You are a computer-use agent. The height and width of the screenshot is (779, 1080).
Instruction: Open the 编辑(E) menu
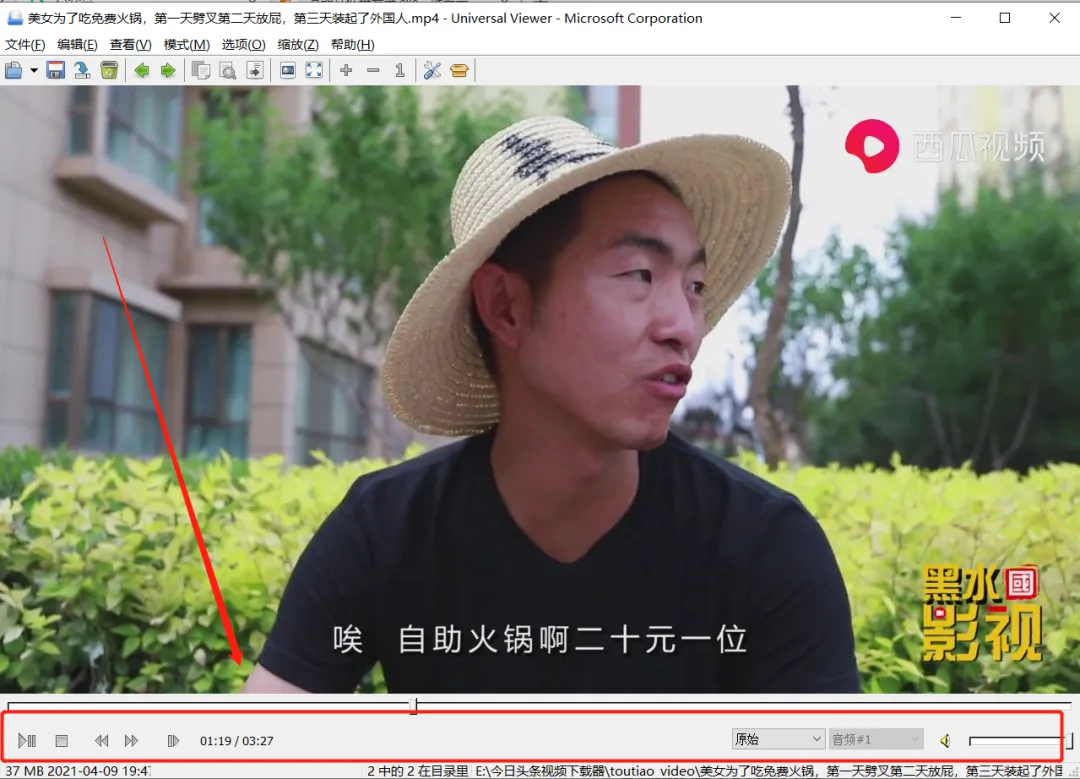77,45
